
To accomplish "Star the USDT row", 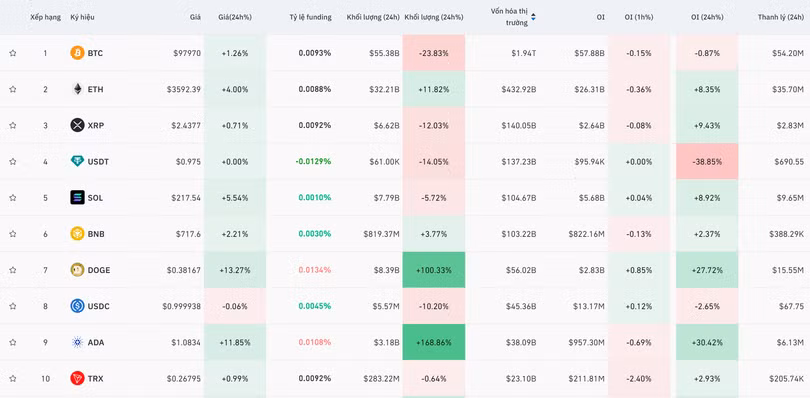I will pyautogui.click(x=13, y=161).
